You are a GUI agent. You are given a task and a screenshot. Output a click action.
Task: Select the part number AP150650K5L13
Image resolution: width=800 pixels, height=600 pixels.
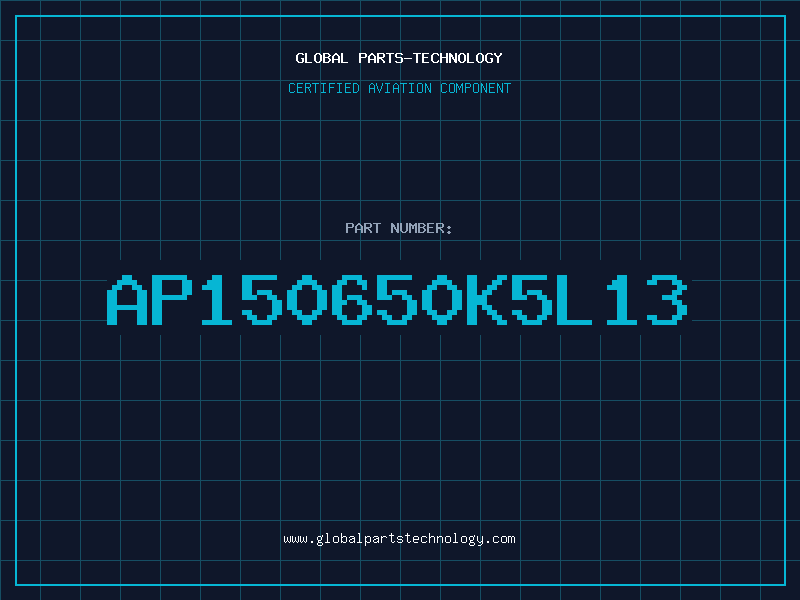coord(397,299)
